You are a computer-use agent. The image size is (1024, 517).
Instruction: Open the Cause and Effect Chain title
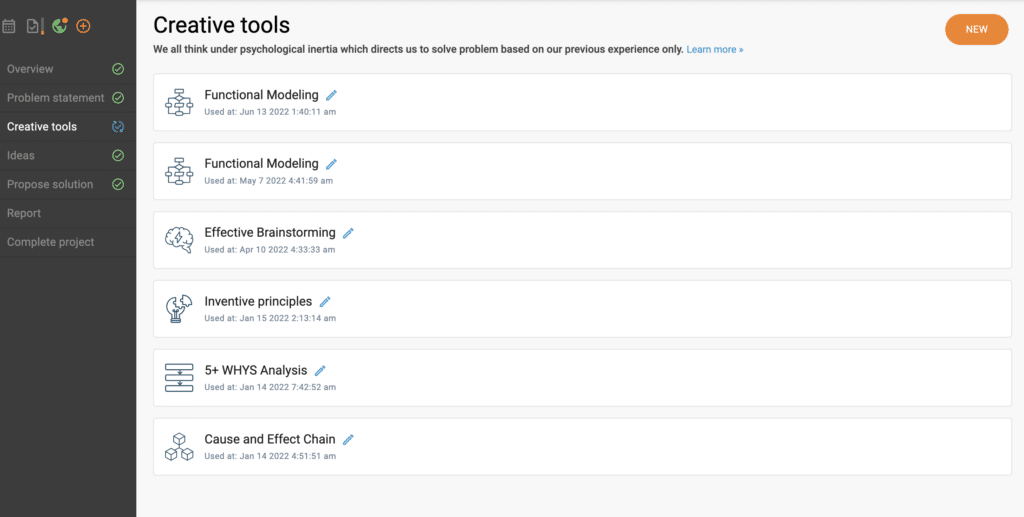click(x=270, y=439)
